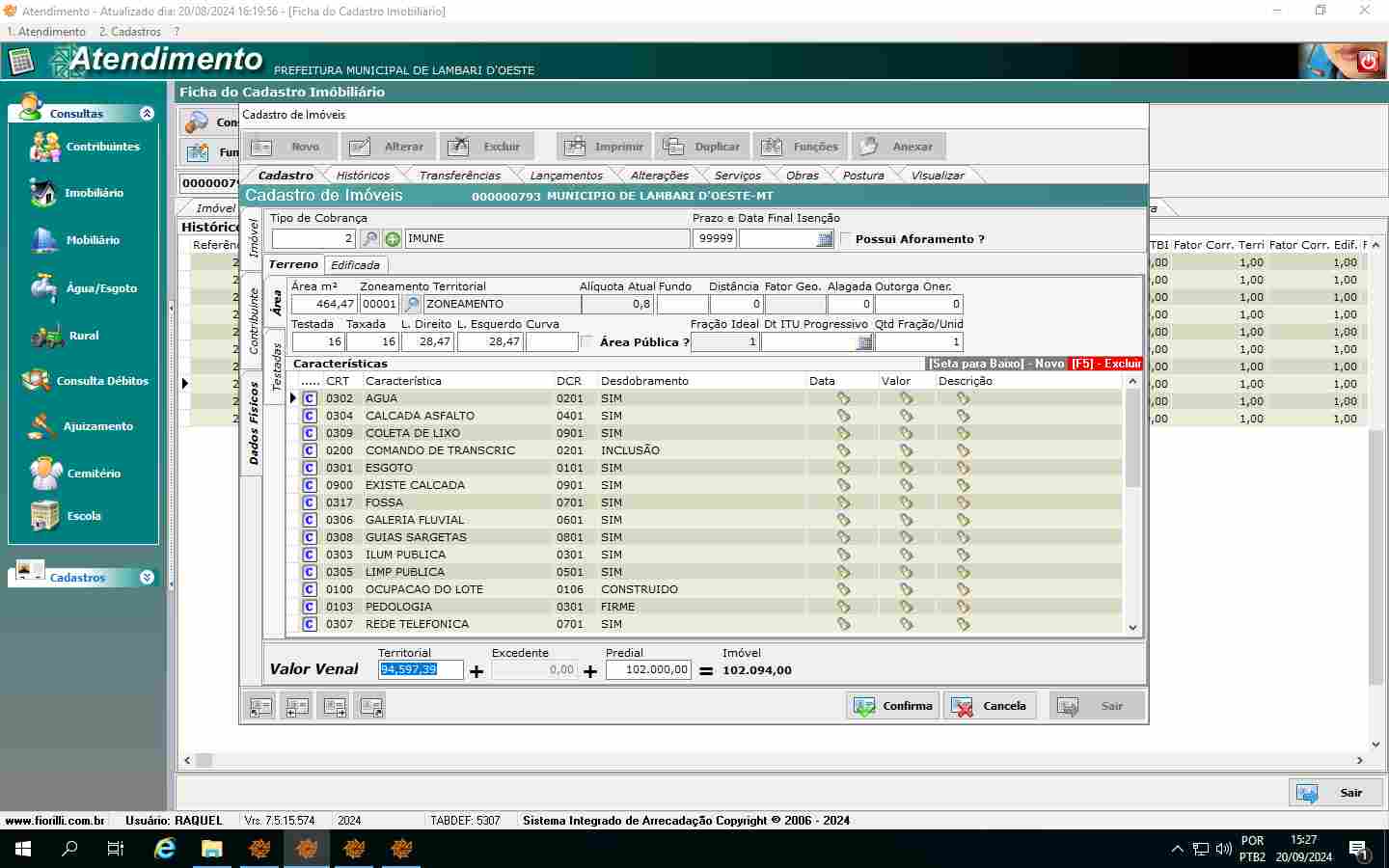The image size is (1389, 868).
Task: Expand the Cadastros sidebar panel
Action: tap(147, 577)
